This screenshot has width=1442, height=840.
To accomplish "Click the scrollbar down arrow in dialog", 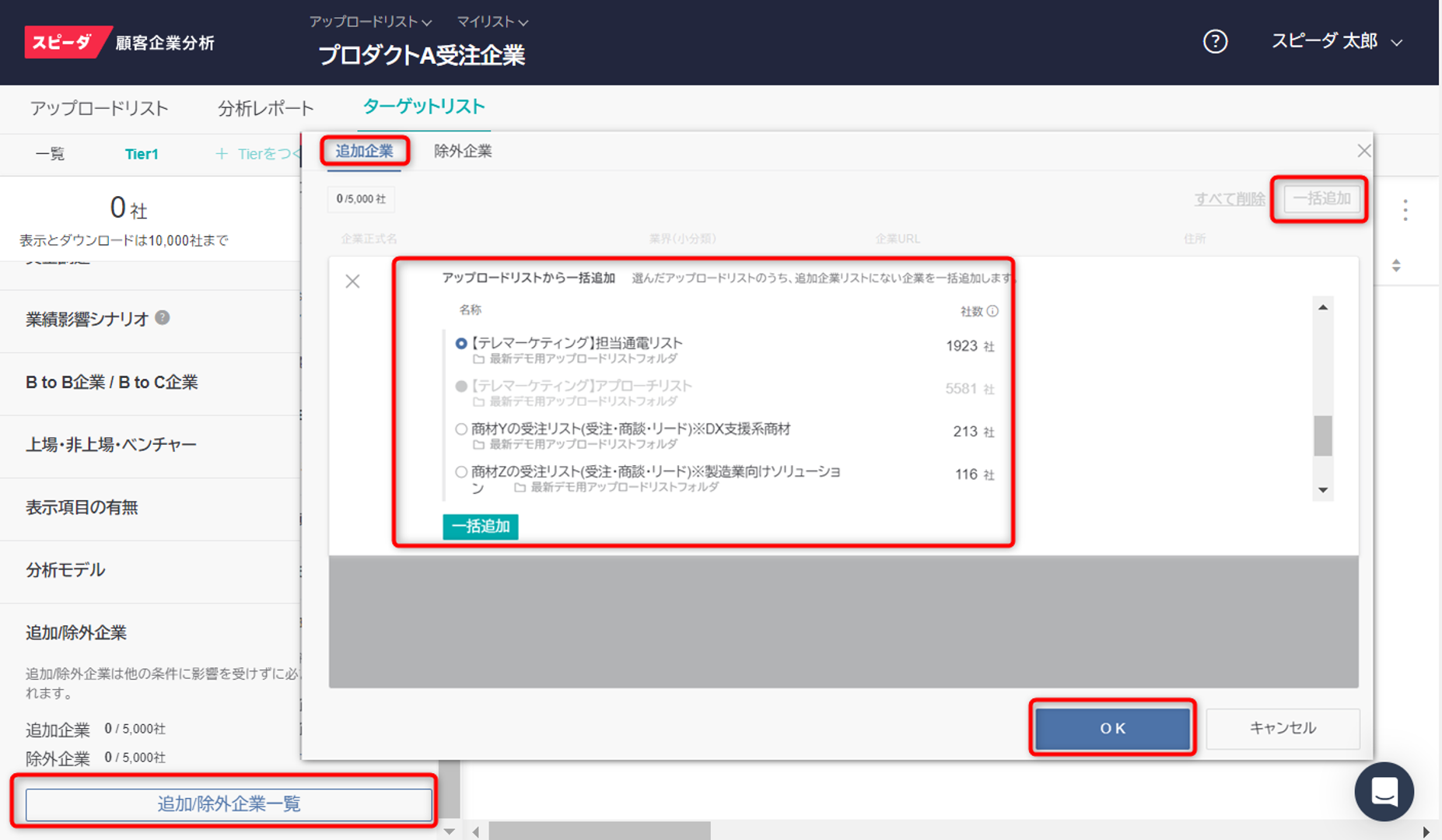I will coord(1322,490).
